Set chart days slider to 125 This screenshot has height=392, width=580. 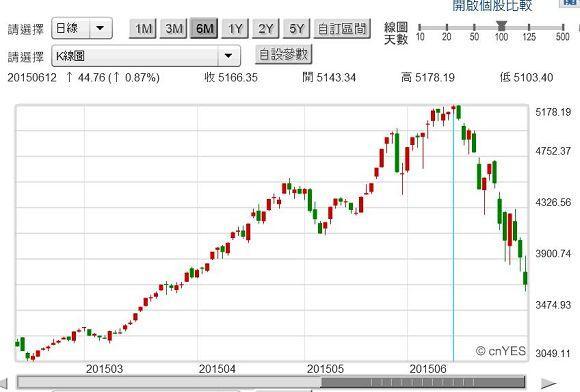pyautogui.click(x=529, y=28)
